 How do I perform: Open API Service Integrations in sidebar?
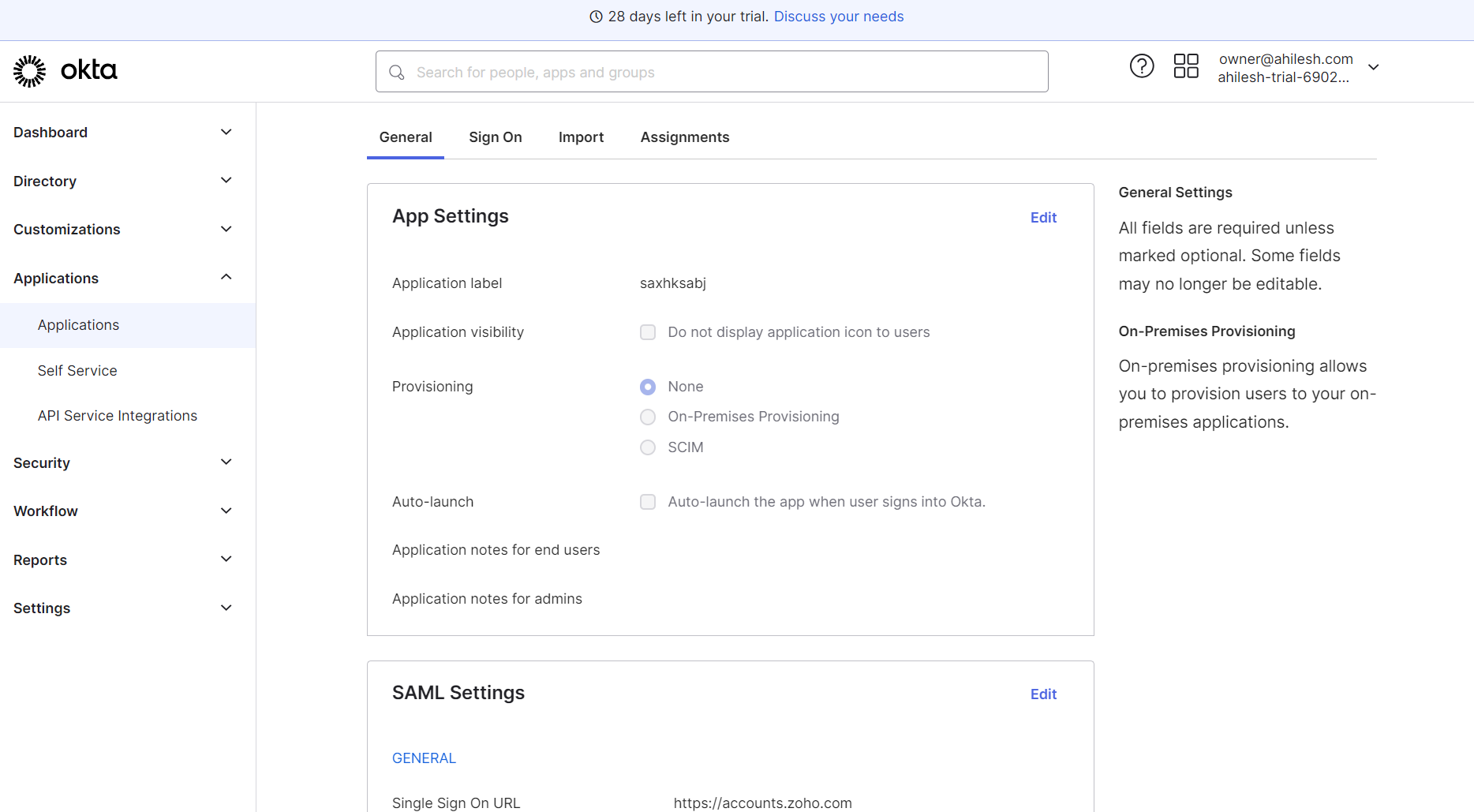point(118,416)
